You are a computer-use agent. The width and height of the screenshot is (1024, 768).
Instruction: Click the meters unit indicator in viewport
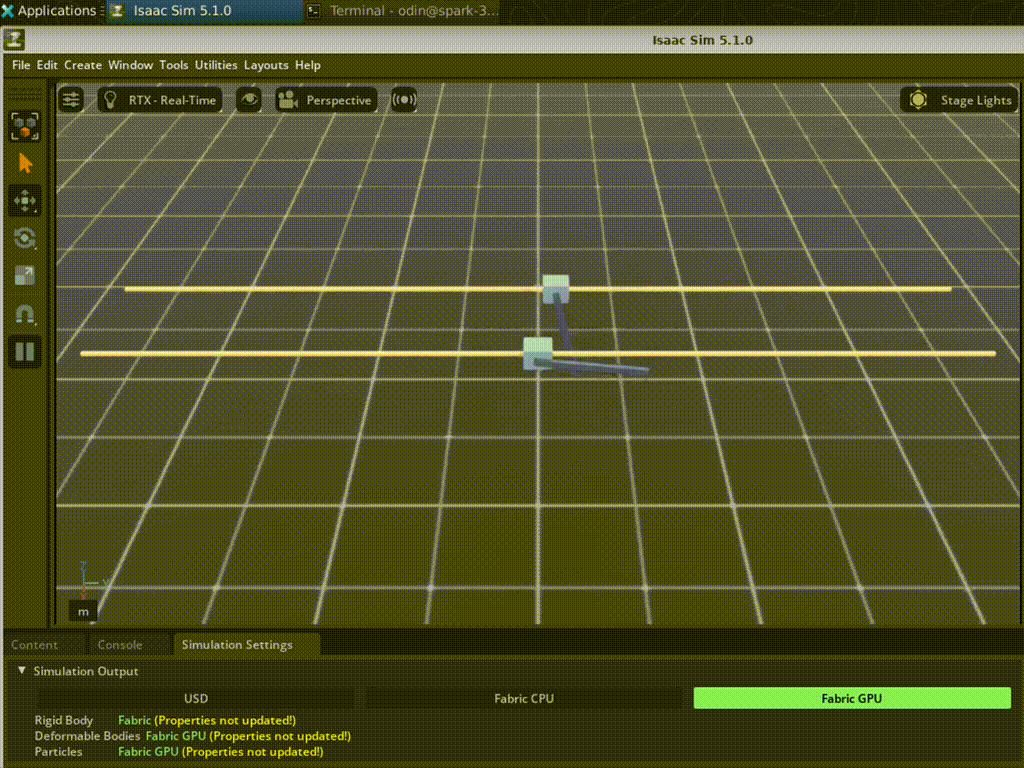coord(83,611)
